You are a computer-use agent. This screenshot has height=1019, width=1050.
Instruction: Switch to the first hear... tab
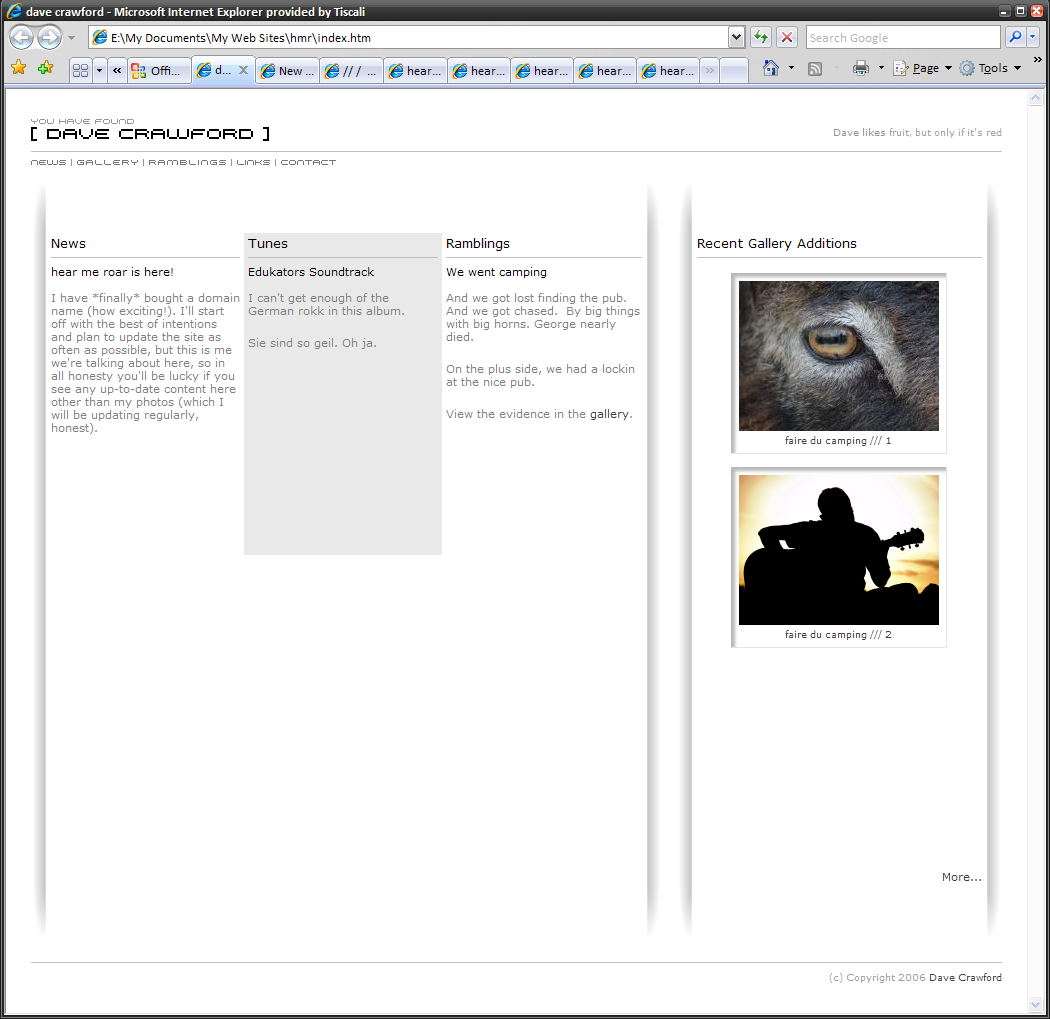pyautogui.click(x=416, y=70)
